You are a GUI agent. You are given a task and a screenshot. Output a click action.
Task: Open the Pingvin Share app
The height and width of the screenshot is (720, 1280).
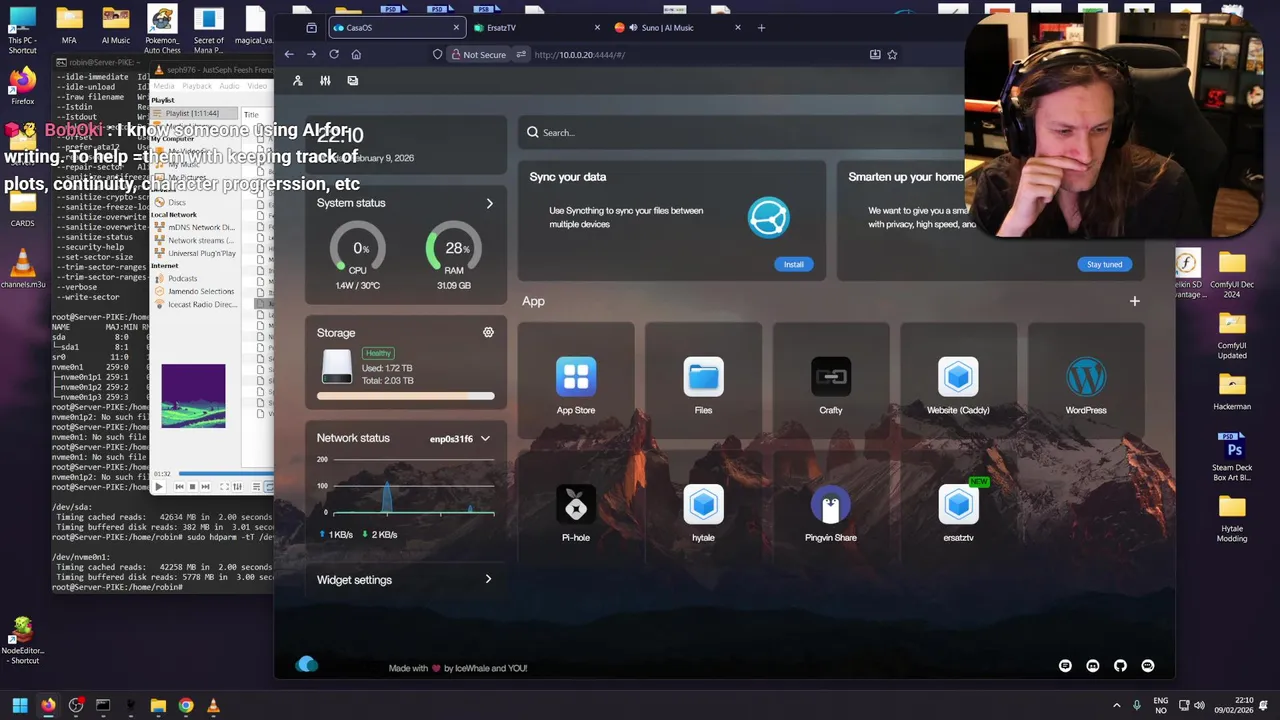point(831,505)
